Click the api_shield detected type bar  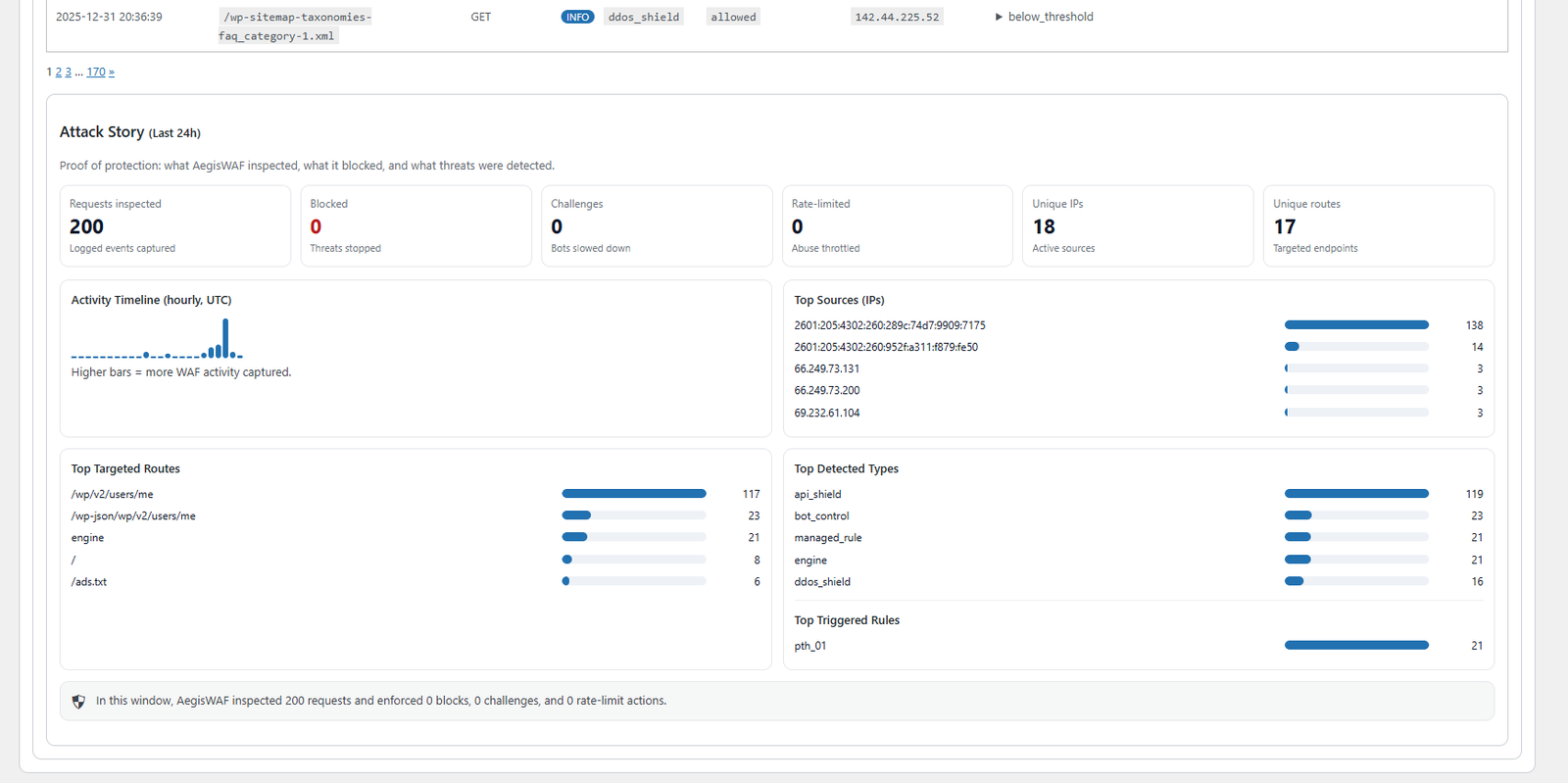(1356, 494)
